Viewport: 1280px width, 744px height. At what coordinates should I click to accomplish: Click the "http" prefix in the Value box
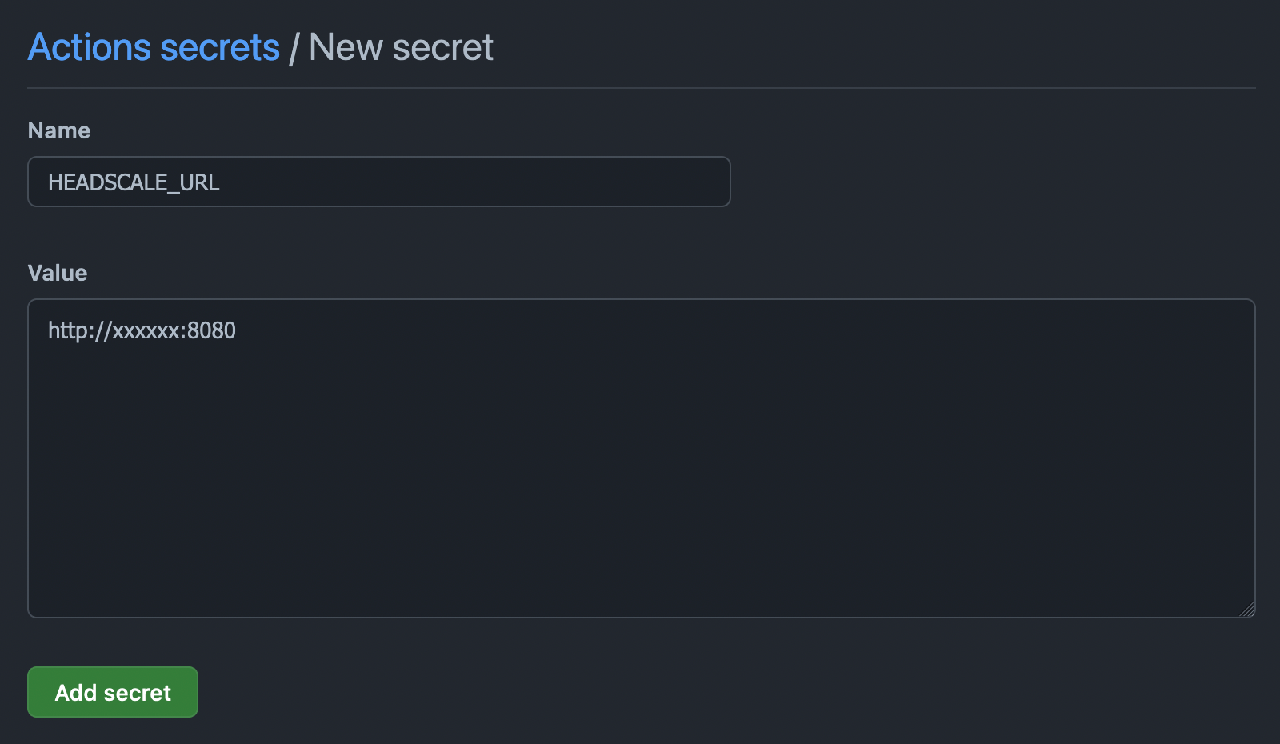(66, 330)
